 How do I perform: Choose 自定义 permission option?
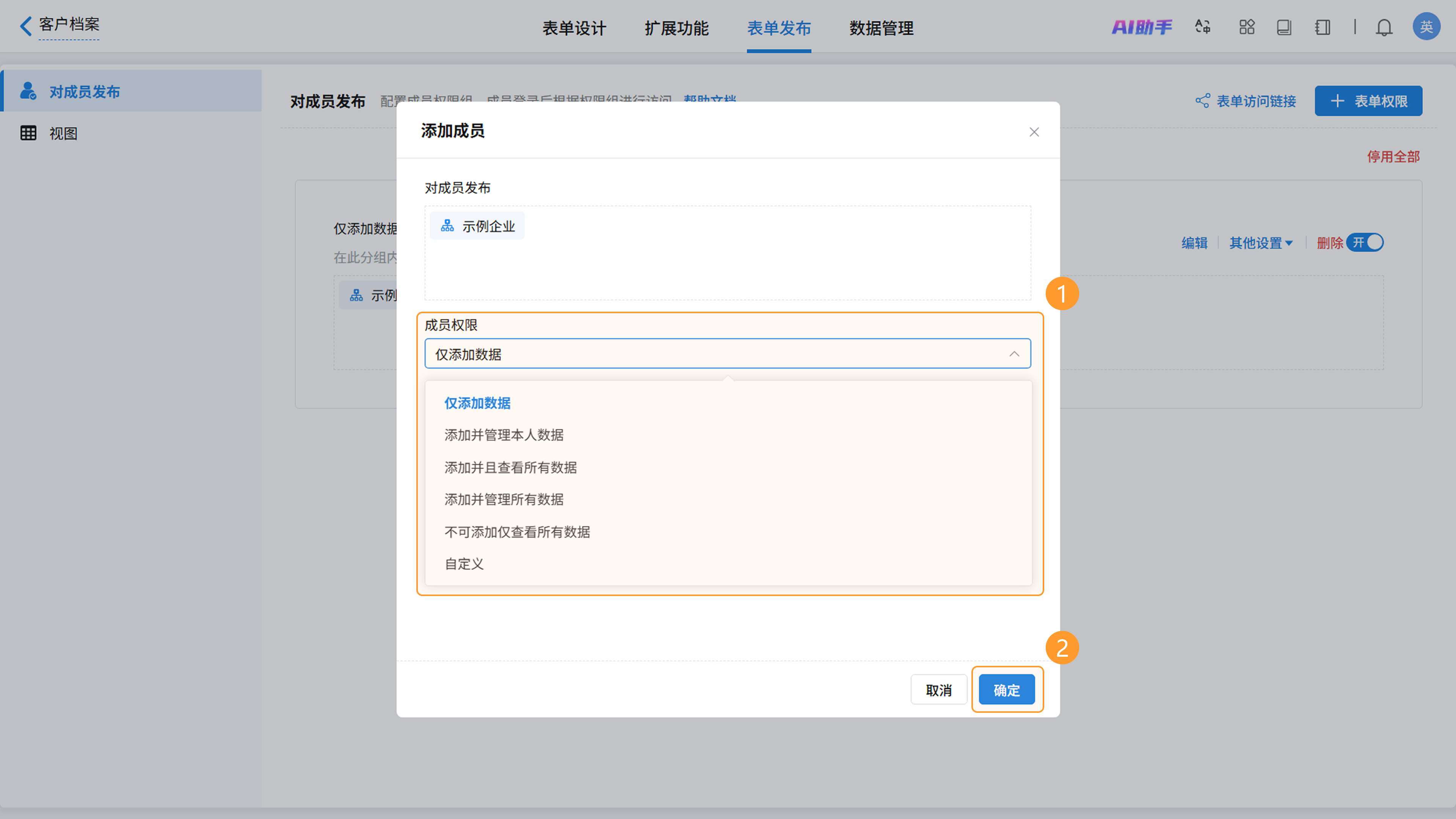[464, 563]
